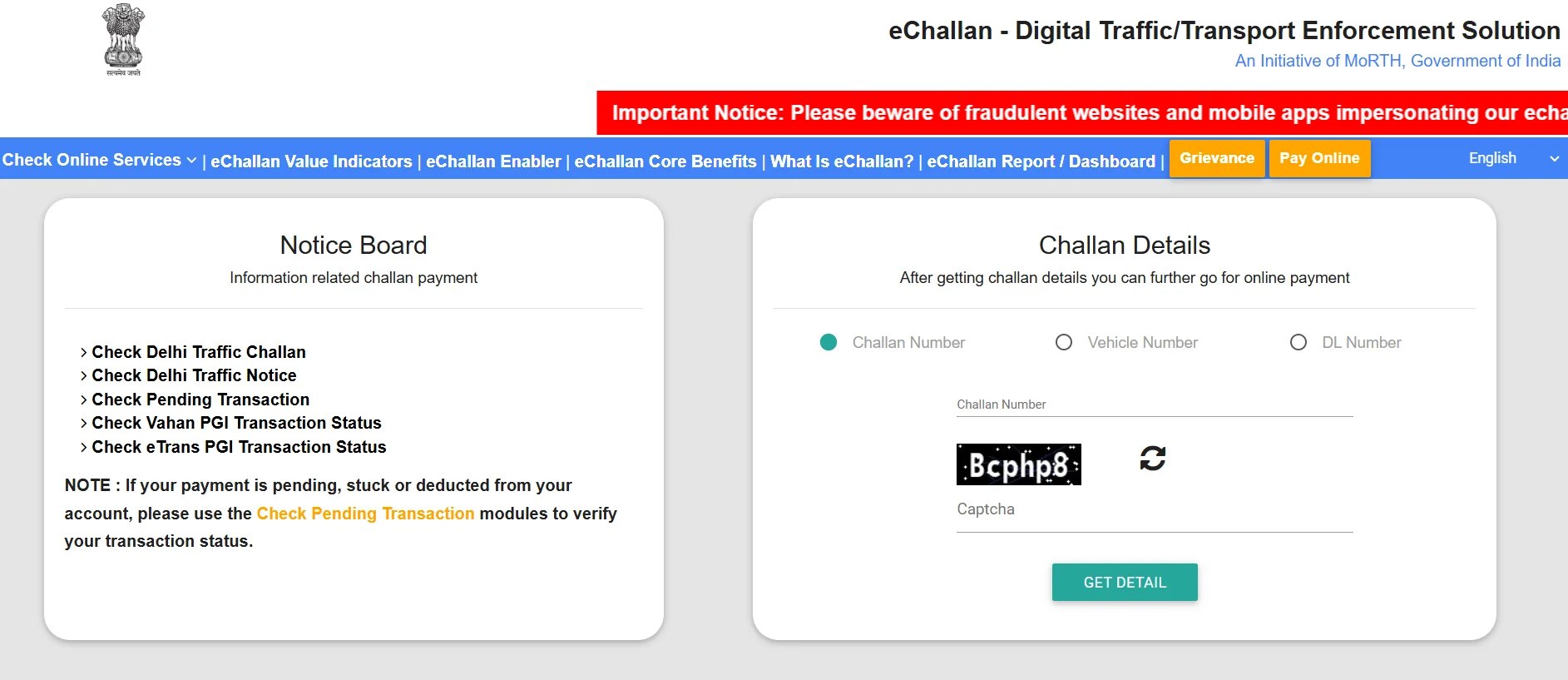Select the Vehicle Number radio button

click(x=1064, y=342)
